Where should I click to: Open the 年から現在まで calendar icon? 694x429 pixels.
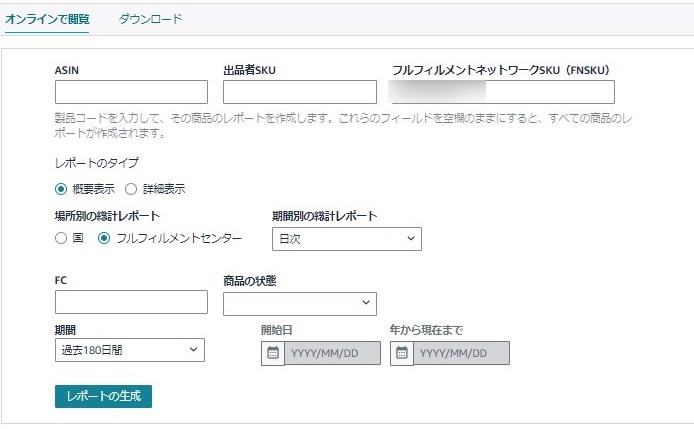tap(401, 353)
